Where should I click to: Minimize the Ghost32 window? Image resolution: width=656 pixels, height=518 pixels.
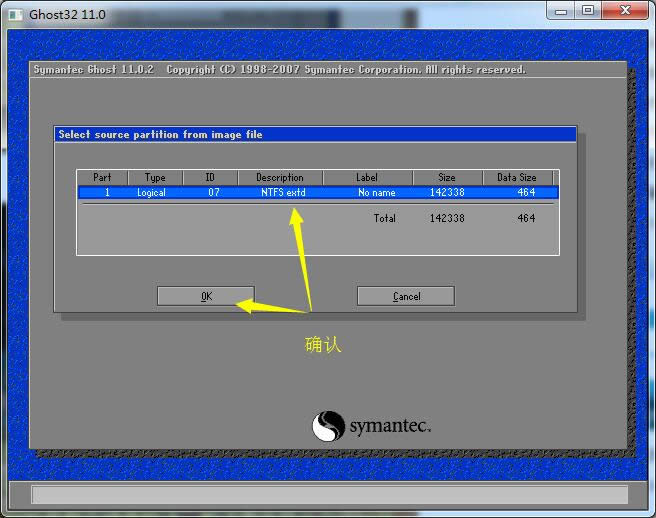click(x=560, y=10)
